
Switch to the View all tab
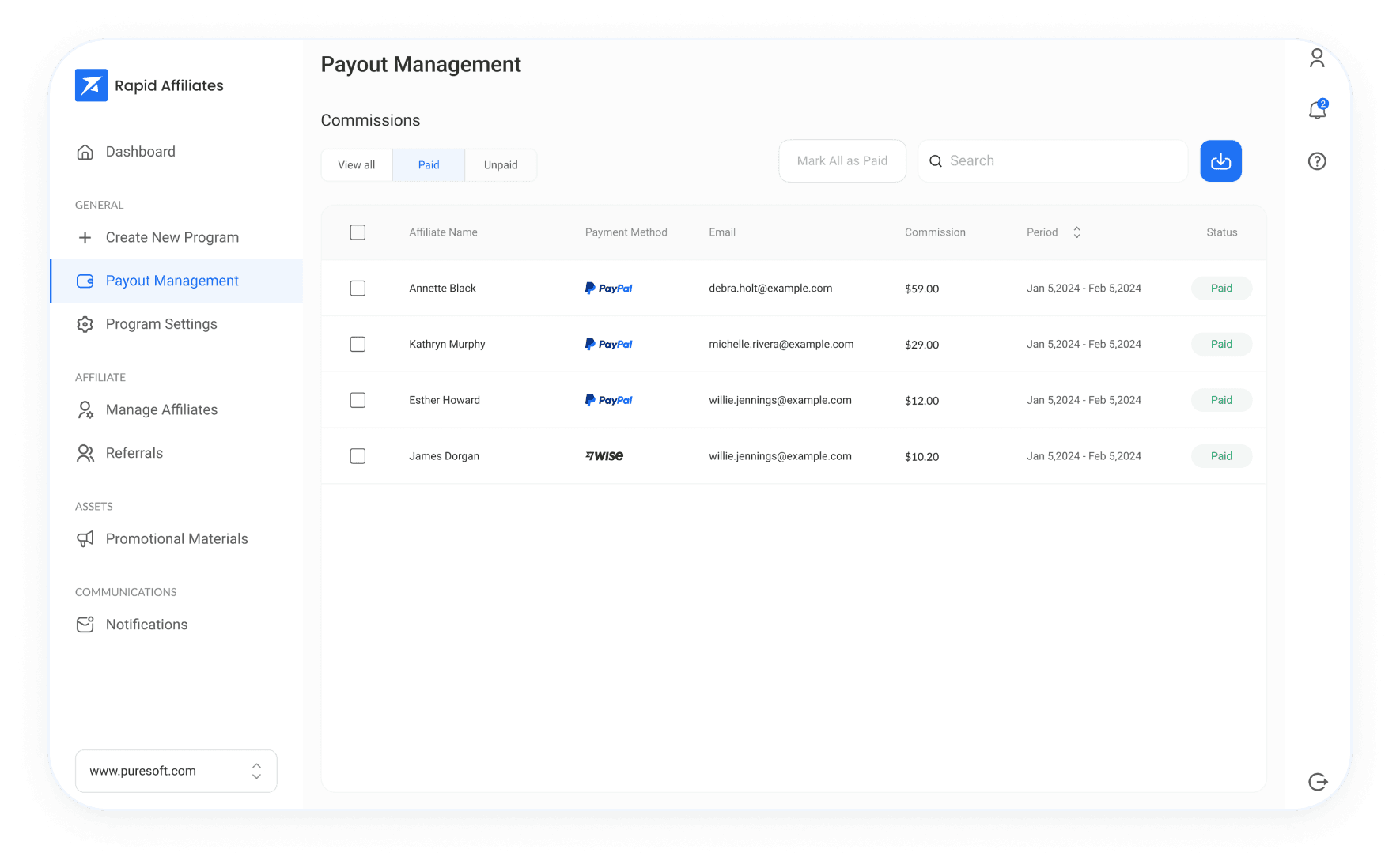(357, 165)
